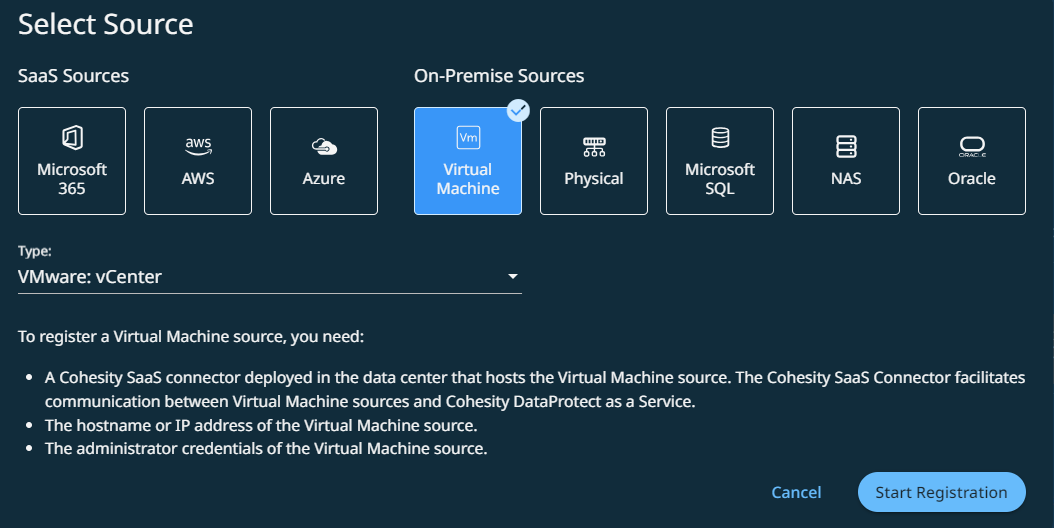Pick the "Physical" source label

click(x=594, y=179)
